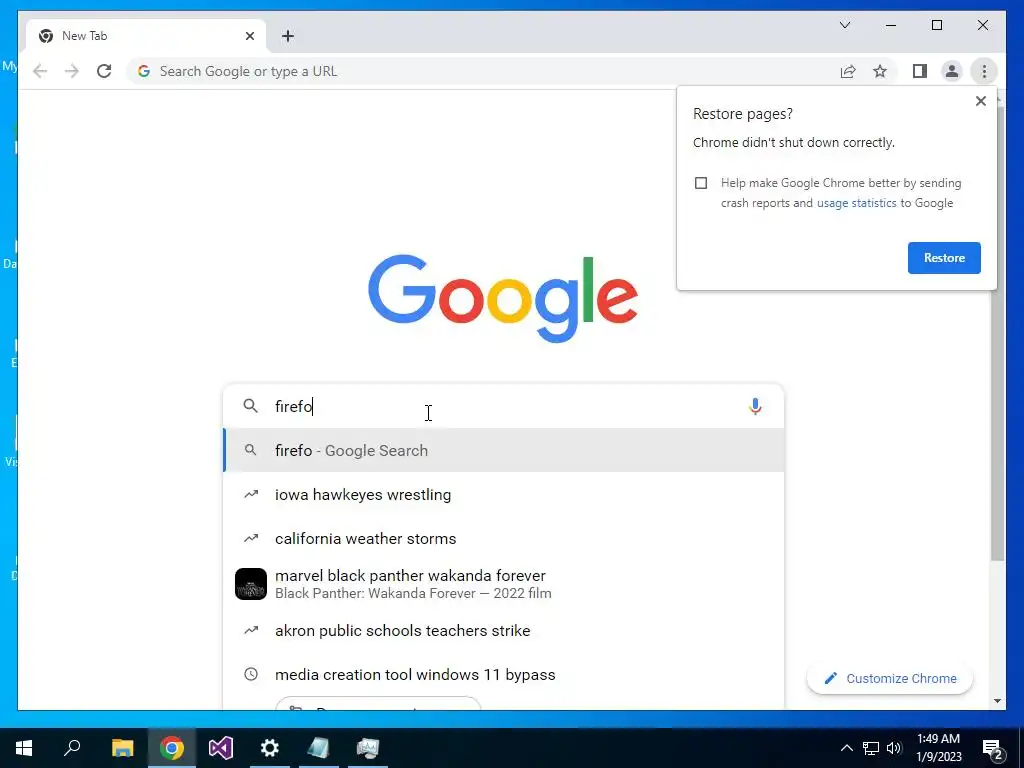1024x768 pixels.
Task: Open File Explorer from taskbar
Action: tap(122, 748)
